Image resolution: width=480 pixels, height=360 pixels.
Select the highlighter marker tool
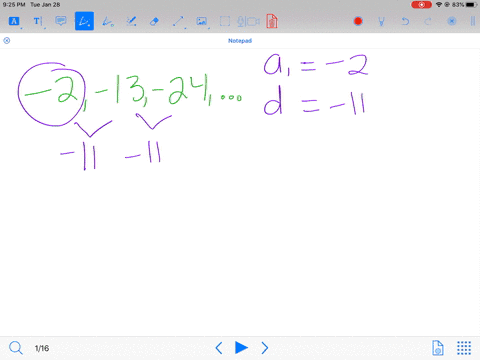(x=131, y=21)
